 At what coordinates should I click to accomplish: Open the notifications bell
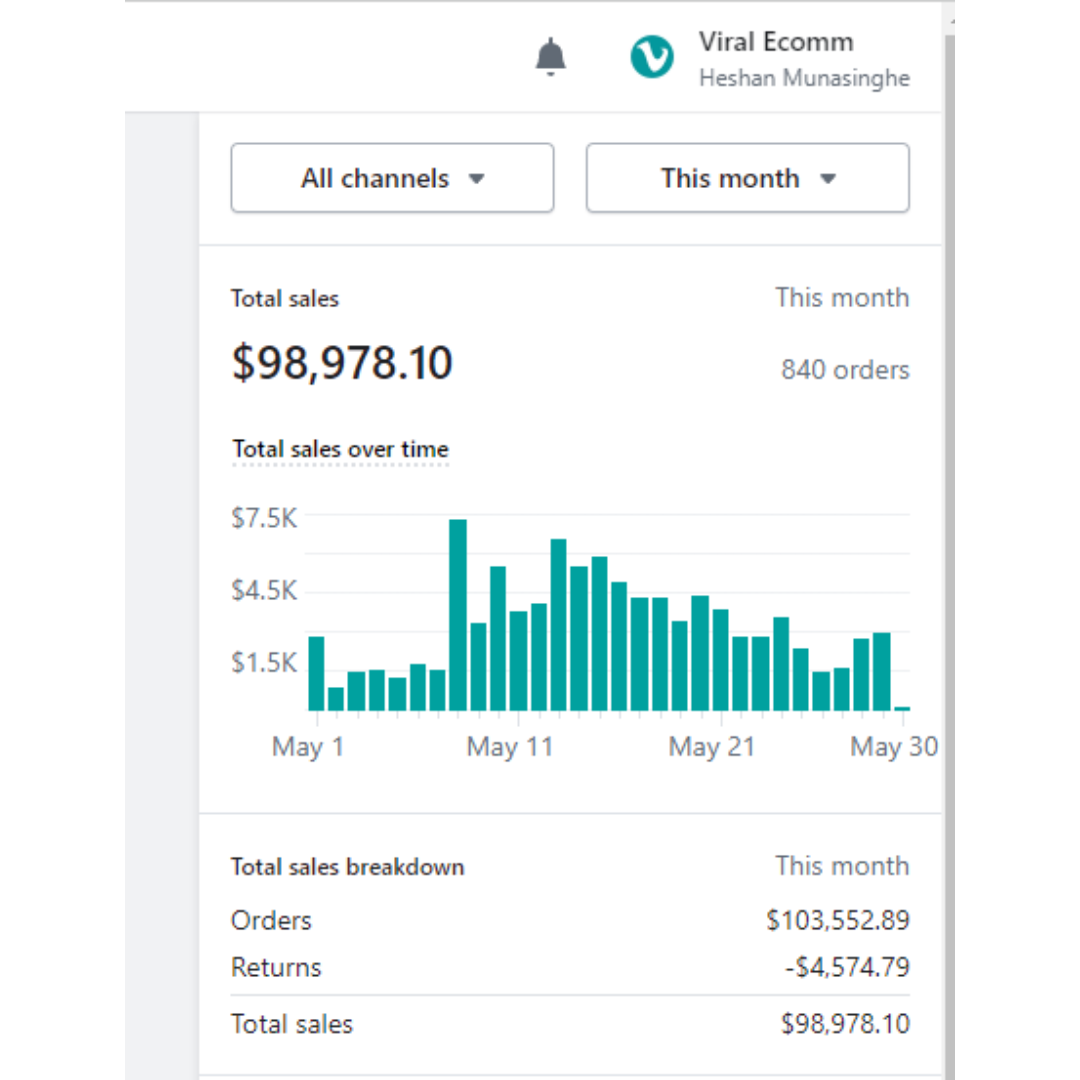point(550,58)
